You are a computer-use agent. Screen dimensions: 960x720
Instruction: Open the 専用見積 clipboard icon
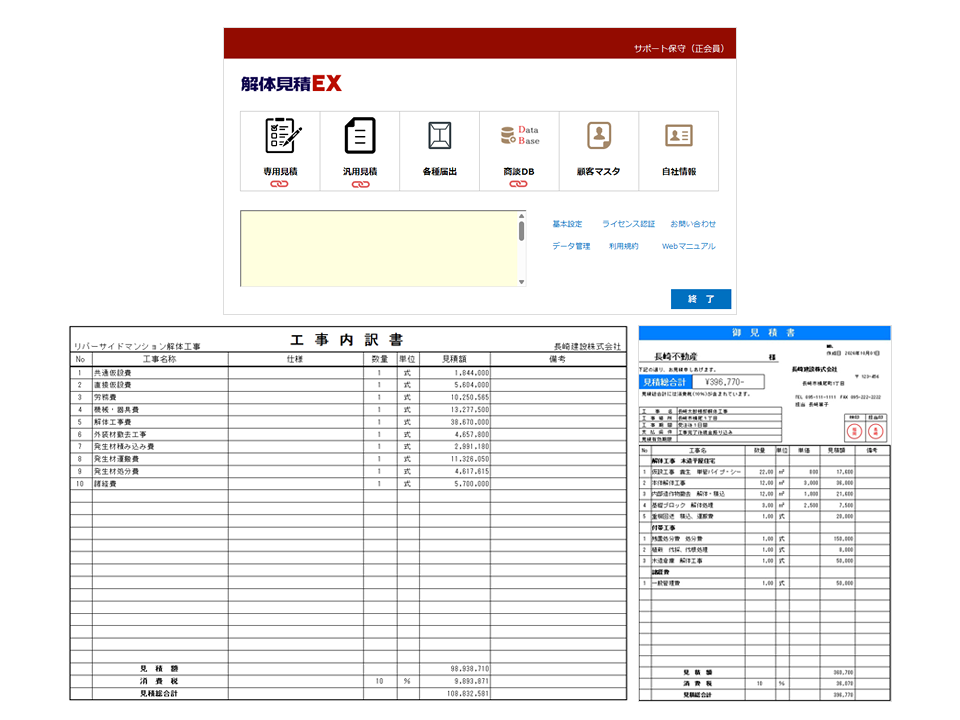[283, 135]
